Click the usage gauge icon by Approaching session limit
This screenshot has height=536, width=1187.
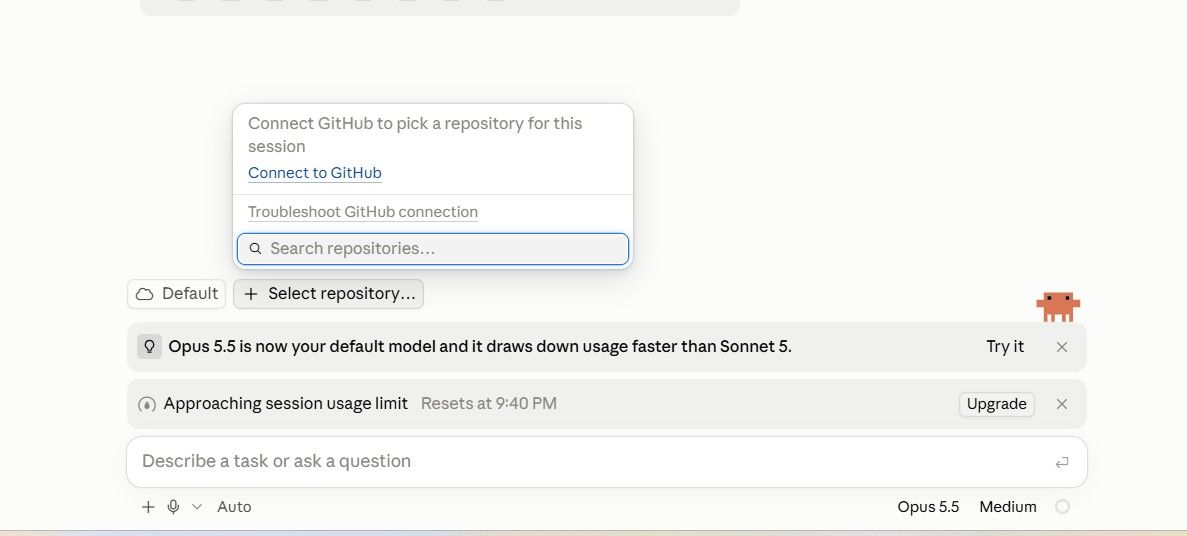147,404
